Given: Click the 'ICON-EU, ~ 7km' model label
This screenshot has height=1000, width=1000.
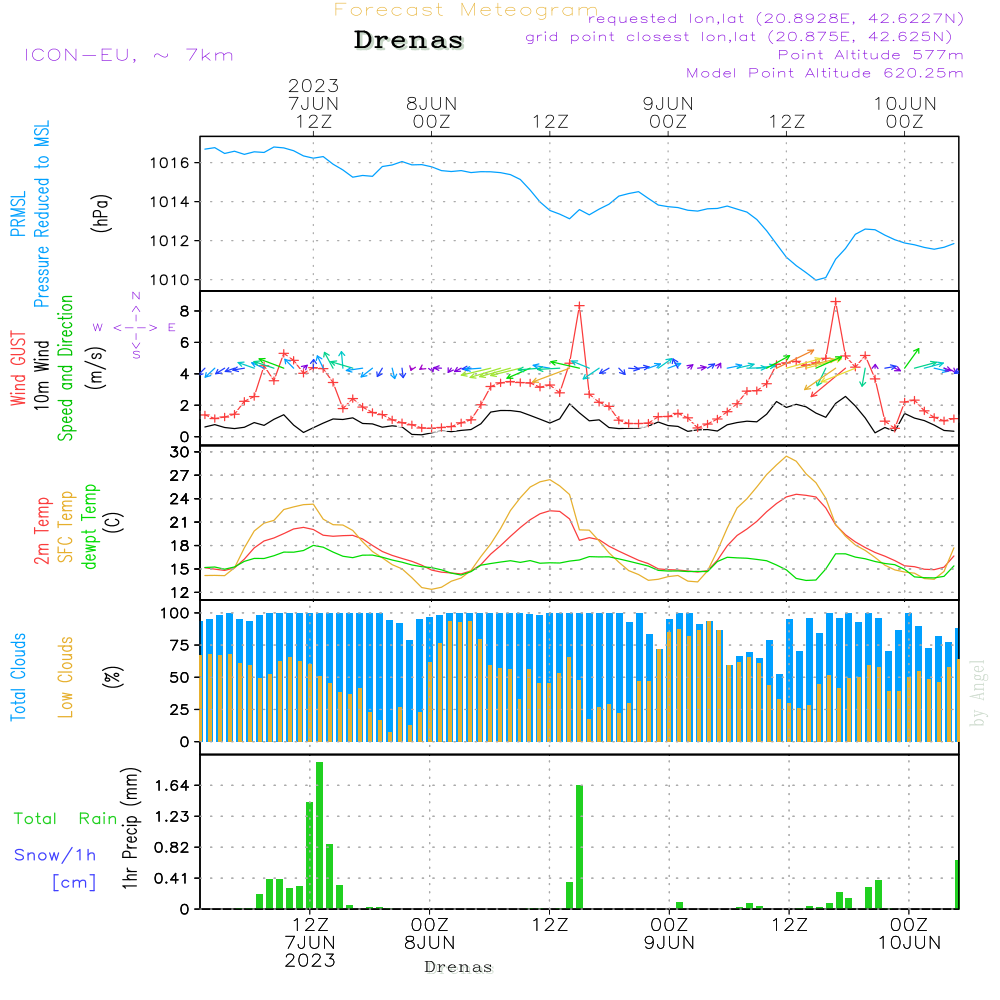Looking at the screenshot, I should click(129, 55).
